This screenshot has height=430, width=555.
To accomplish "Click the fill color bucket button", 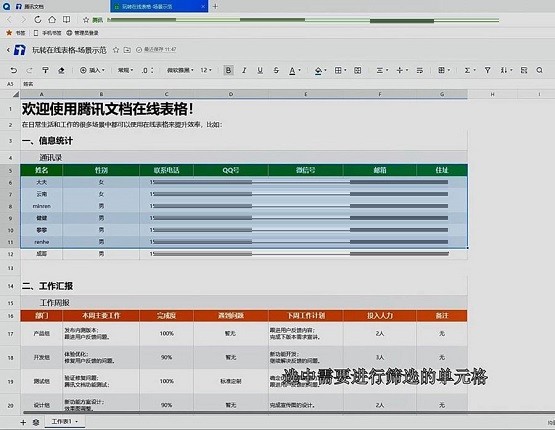I will coord(320,70).
